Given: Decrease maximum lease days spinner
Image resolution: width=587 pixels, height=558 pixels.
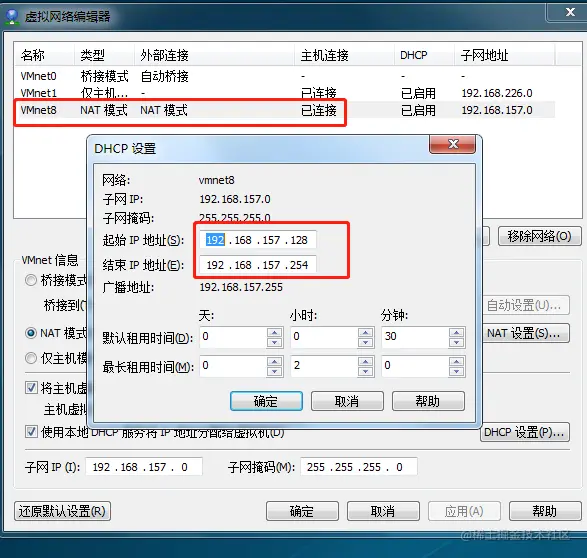Looking at the screenshot, I should [x=275, y=371].
